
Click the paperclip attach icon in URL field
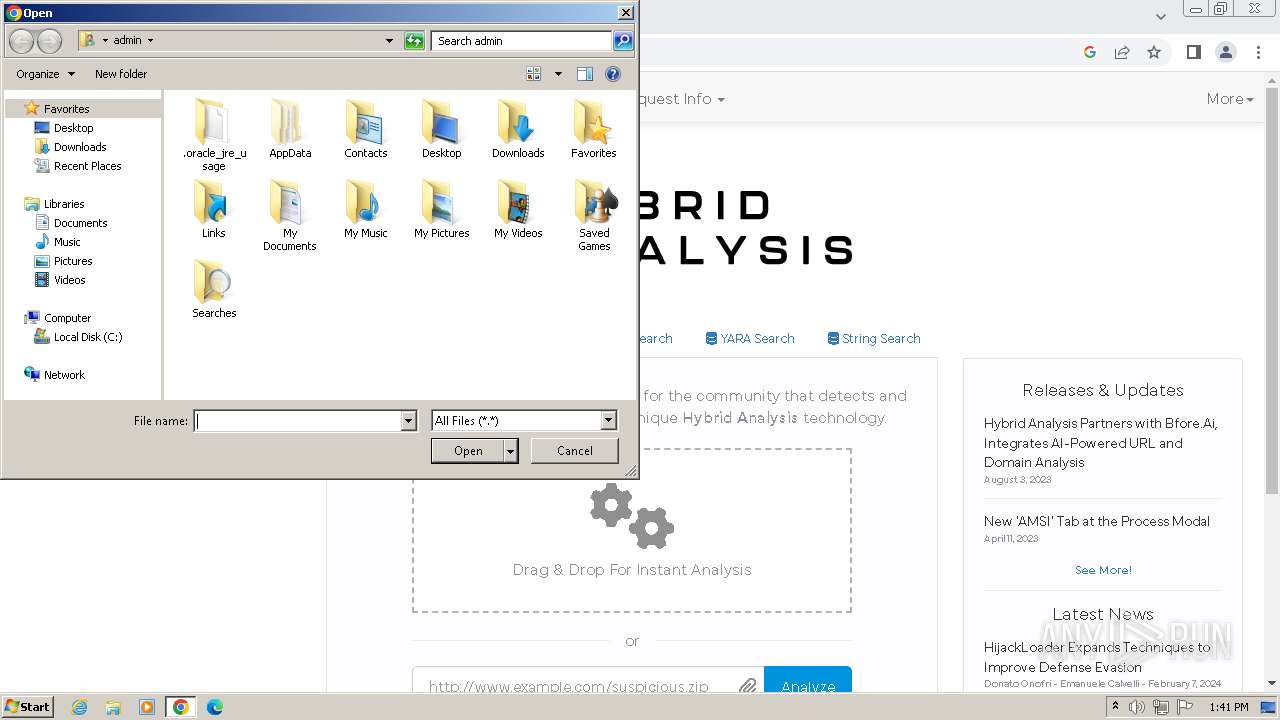747,686
